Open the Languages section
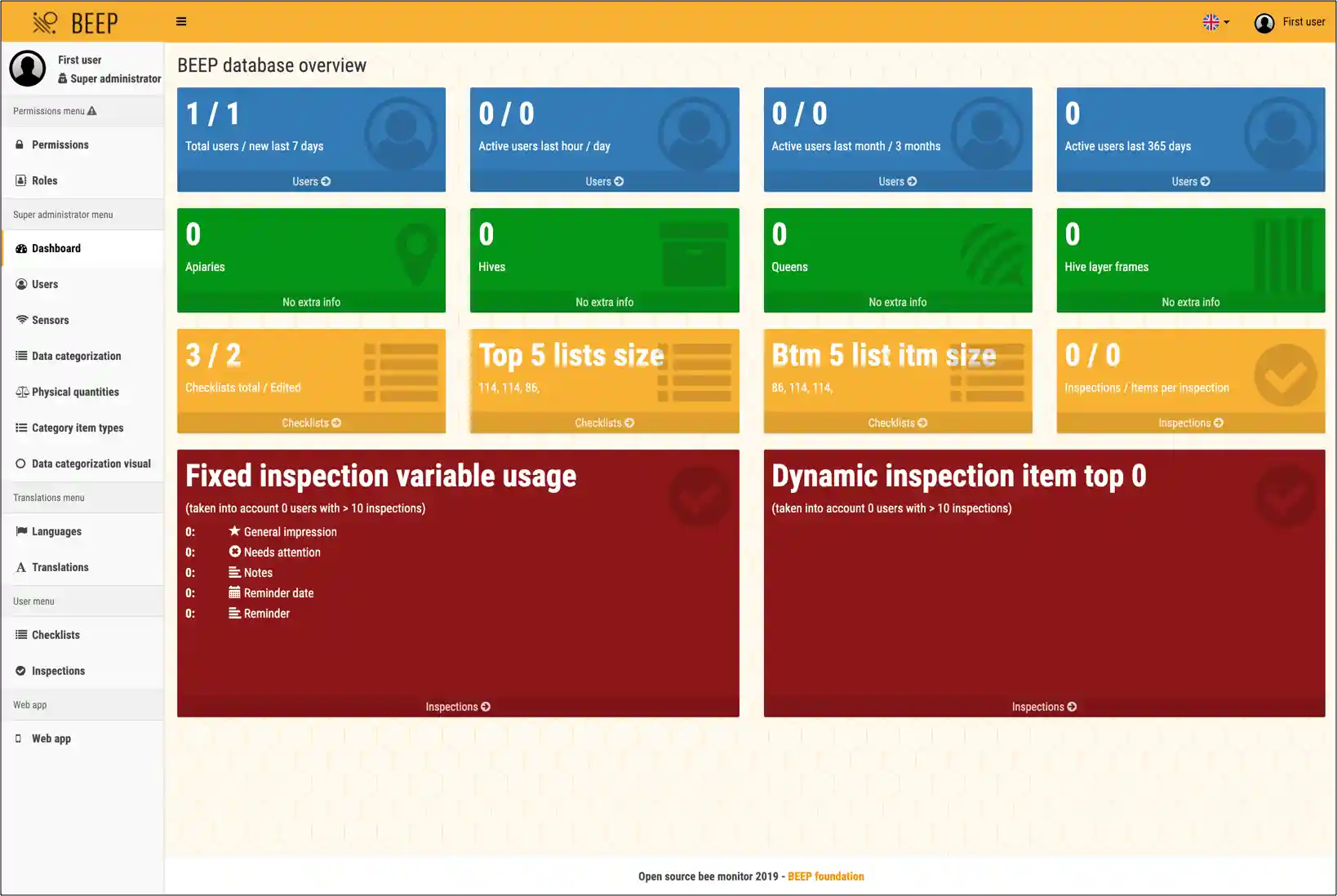The image size is (1337, 896). coord(56,531)
